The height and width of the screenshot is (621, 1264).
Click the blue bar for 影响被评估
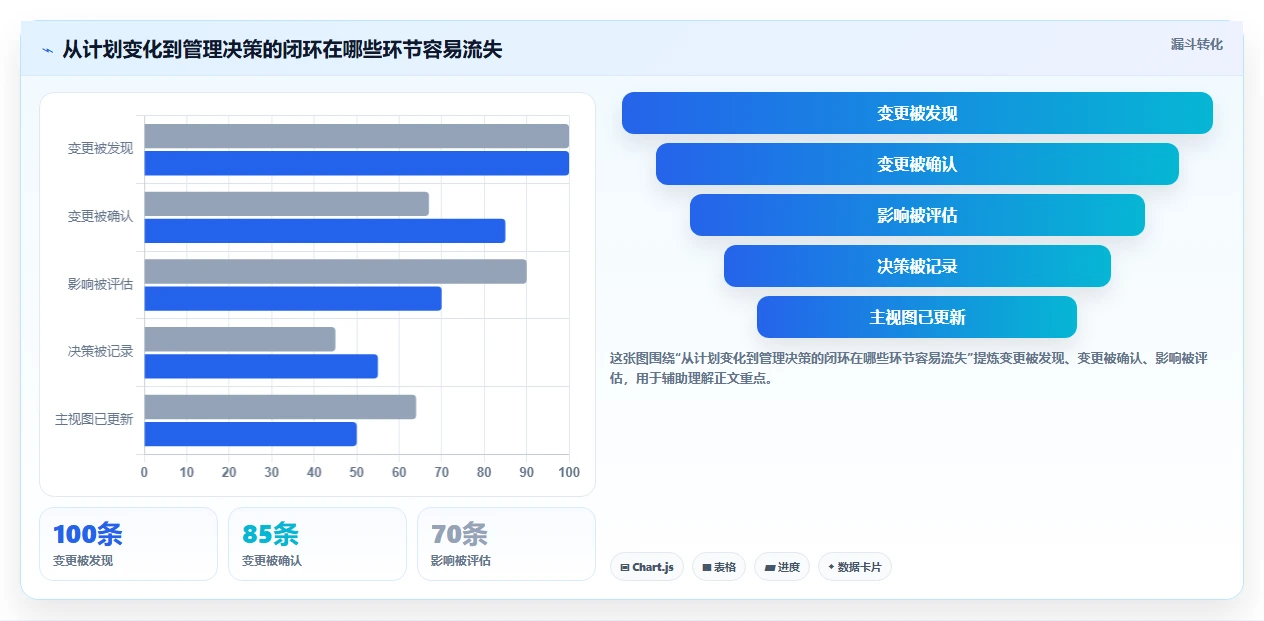tap(293, 298)
